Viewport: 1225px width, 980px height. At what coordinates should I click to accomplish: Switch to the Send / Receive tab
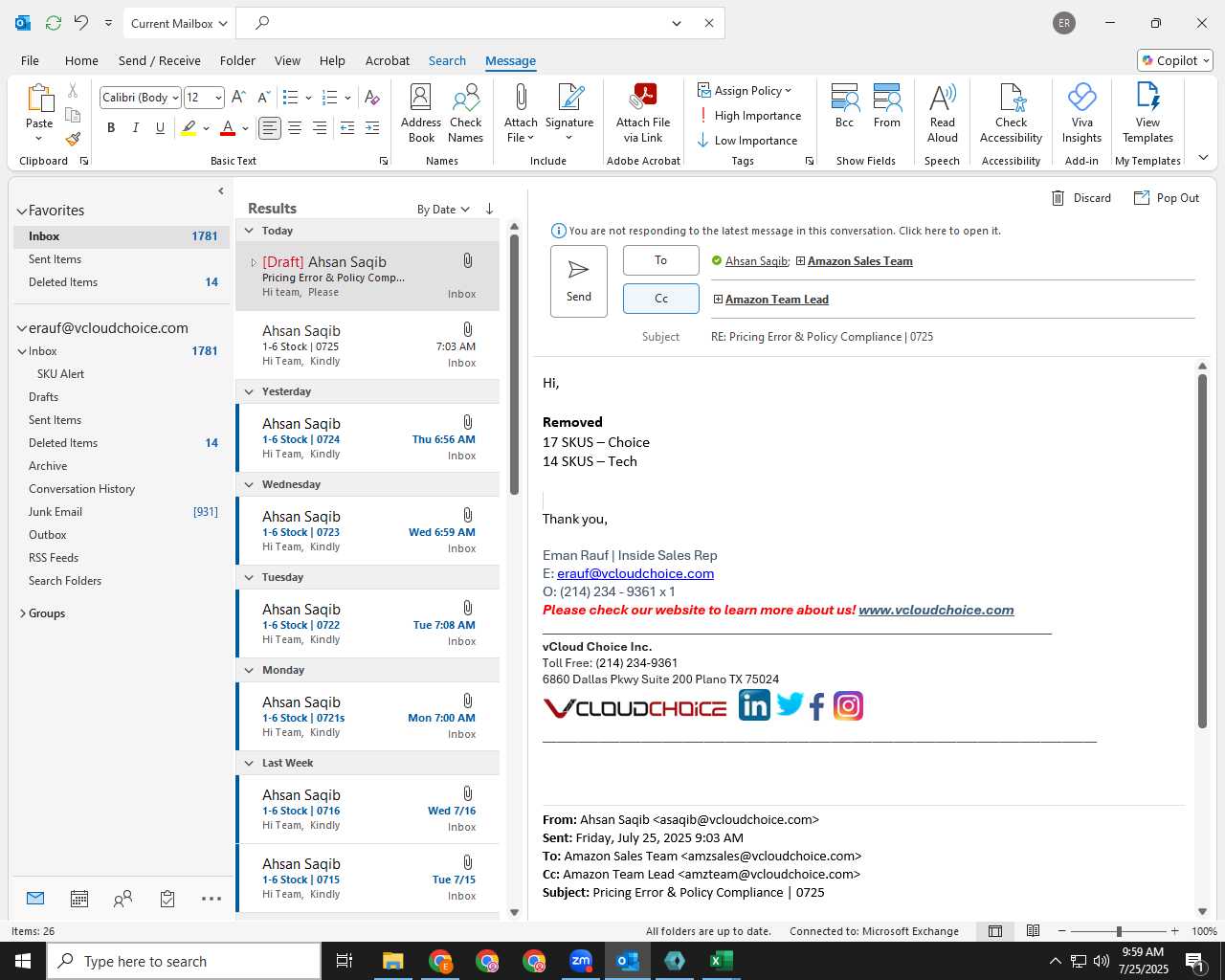coord(160,60)
